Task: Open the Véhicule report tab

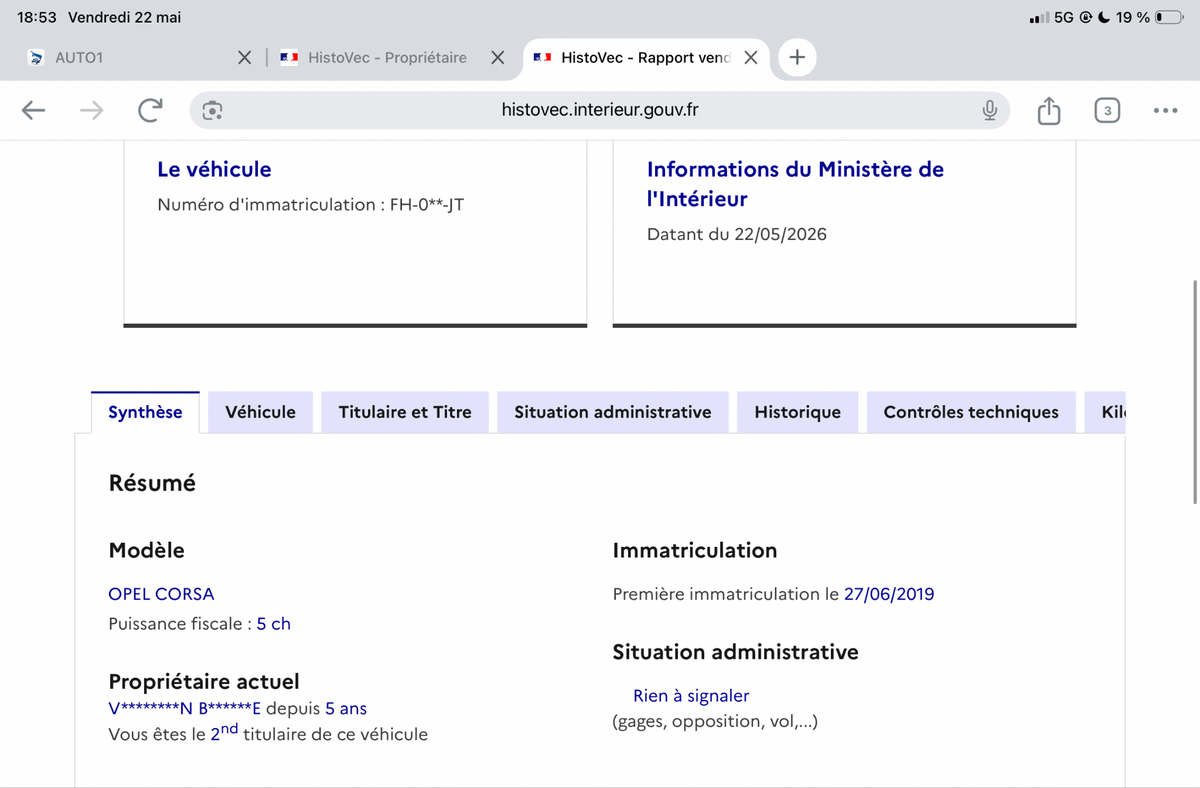Action: tap(260, 412)
